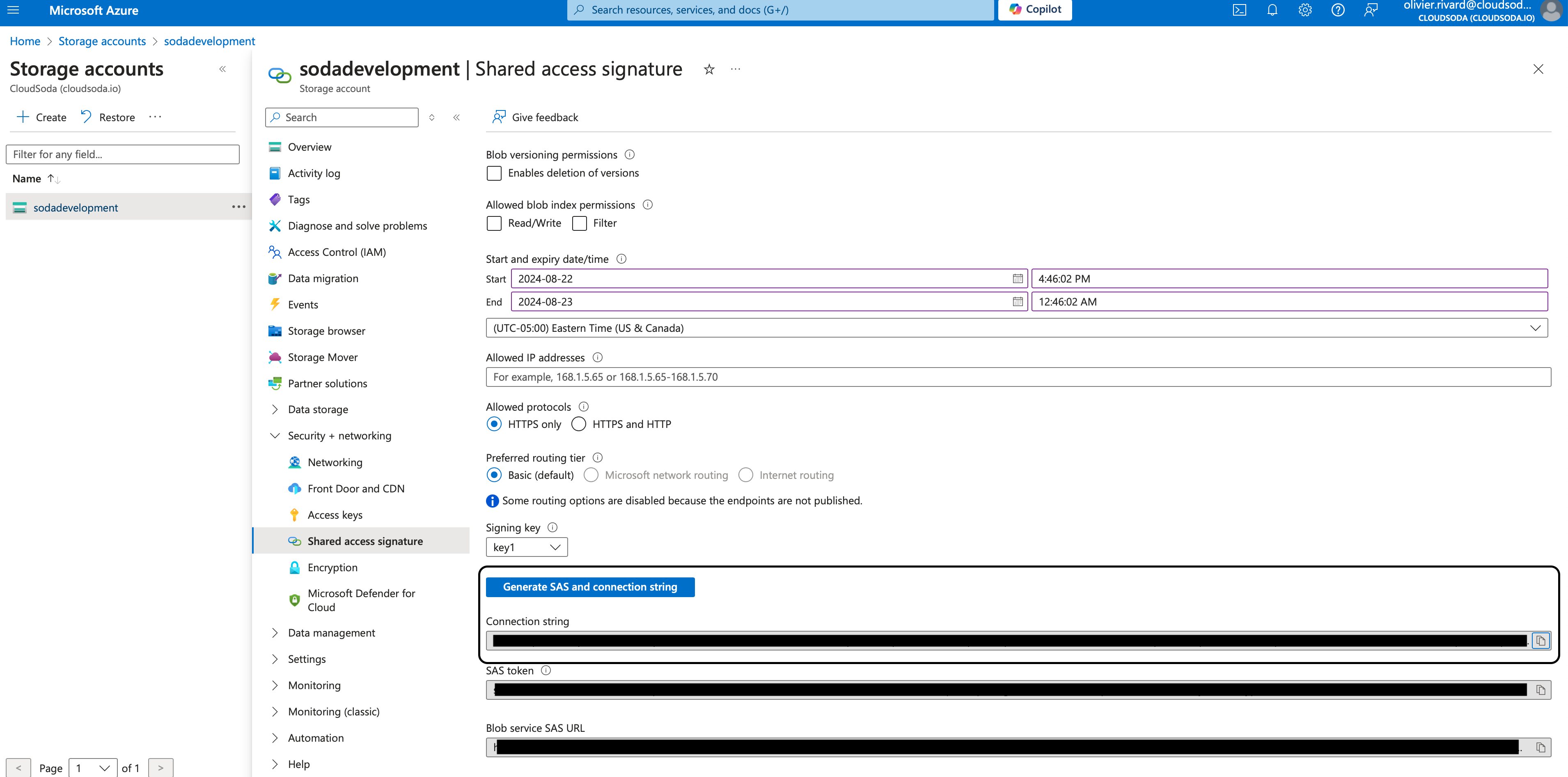Image resolution: width=1568 pixels, height=777 pixels.
Task: Open the Start date calendar picker
Action: coord(1017,279)
